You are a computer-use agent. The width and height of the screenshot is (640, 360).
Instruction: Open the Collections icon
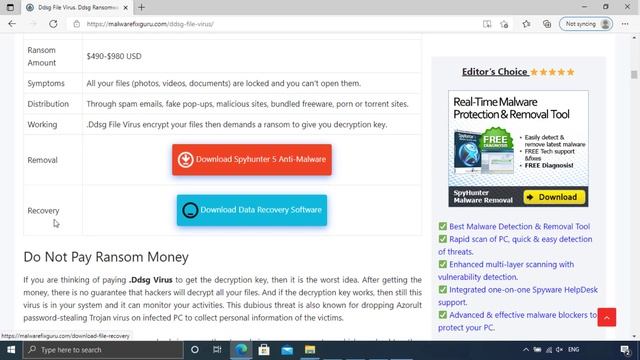[x=547, y=24]
